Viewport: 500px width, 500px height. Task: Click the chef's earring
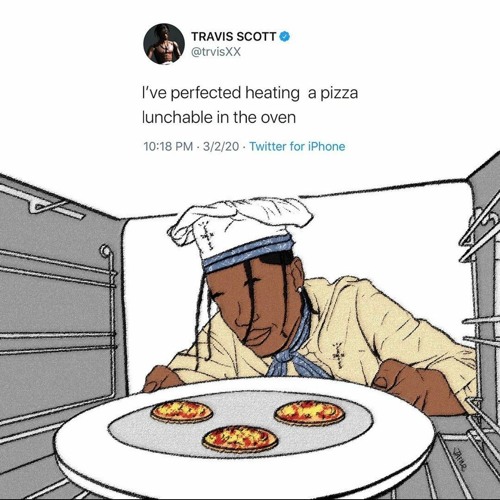pos(301,289)
